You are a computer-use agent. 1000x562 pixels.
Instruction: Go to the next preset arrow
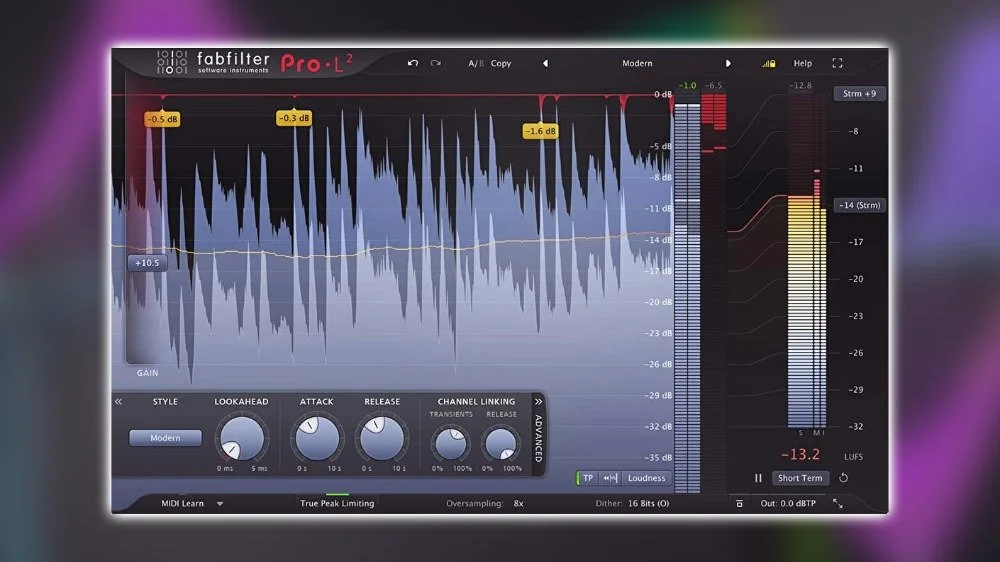coord(728,63)
